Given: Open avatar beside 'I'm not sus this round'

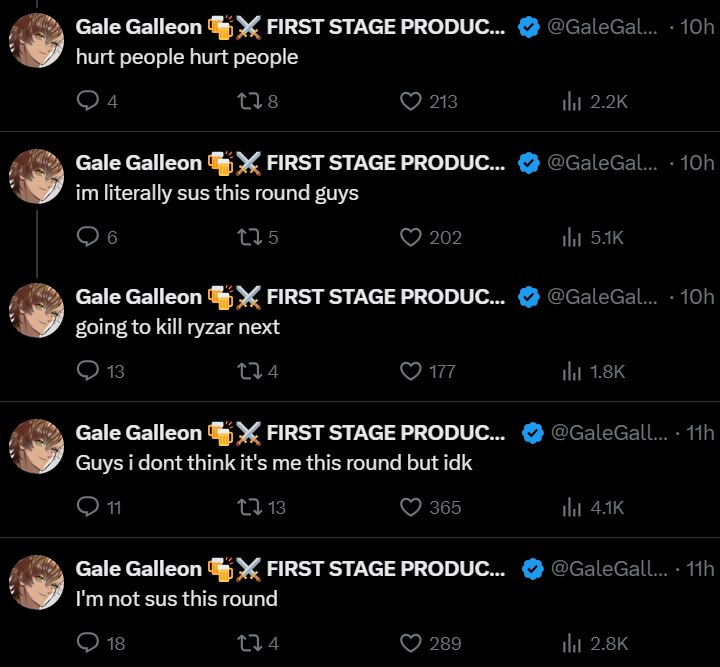Looking at the screenshot, I should tap(37, 583).
